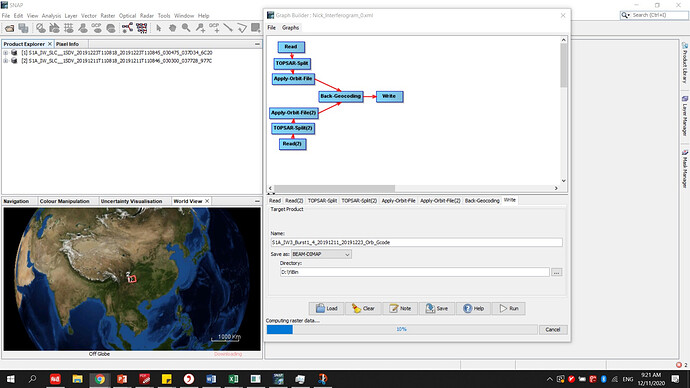Open Chrome from the taskbar
Screen dimensions: 690x388
[x=100, y=379]
